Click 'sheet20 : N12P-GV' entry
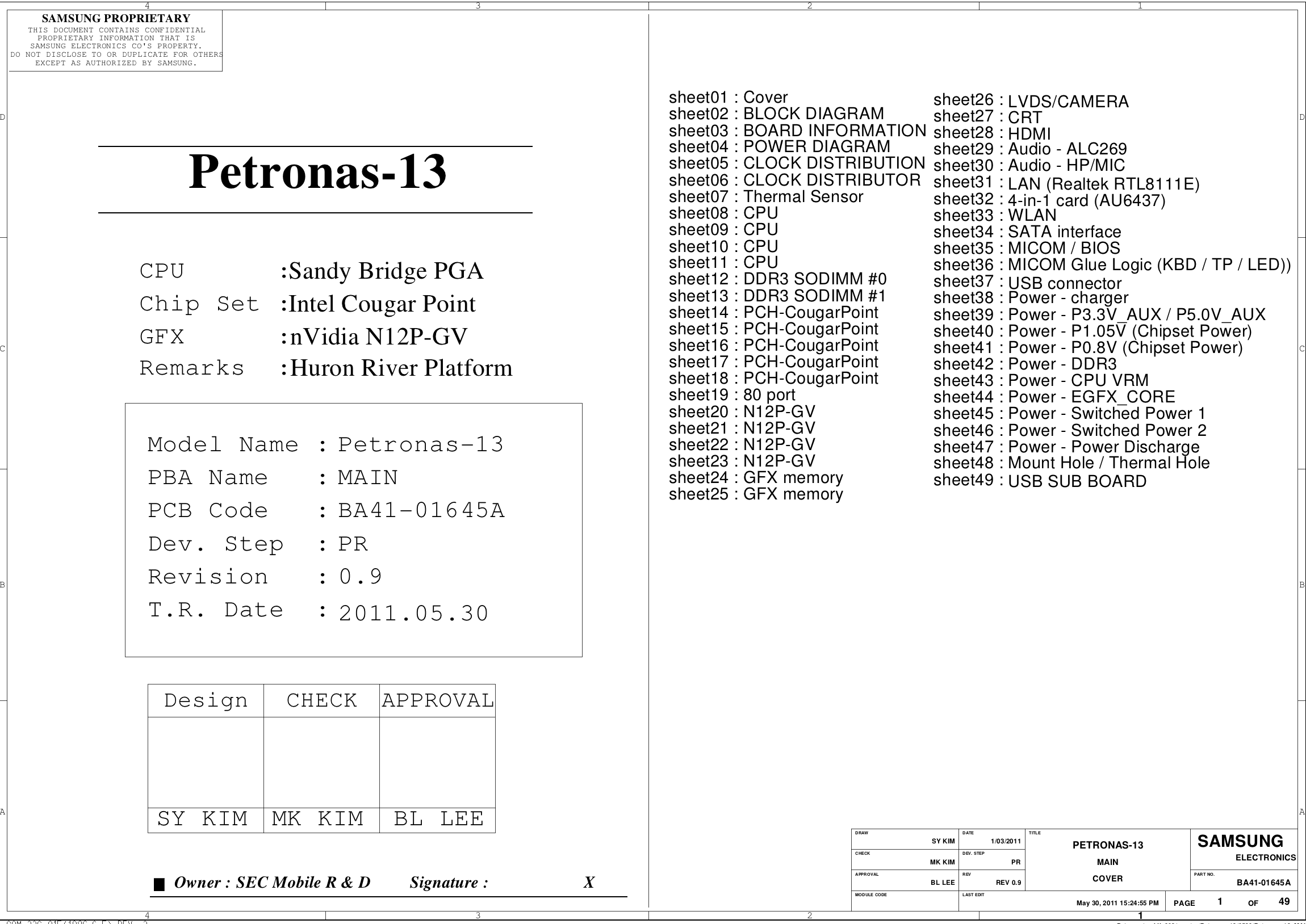The image size is (1306, 924). [742, 411]
